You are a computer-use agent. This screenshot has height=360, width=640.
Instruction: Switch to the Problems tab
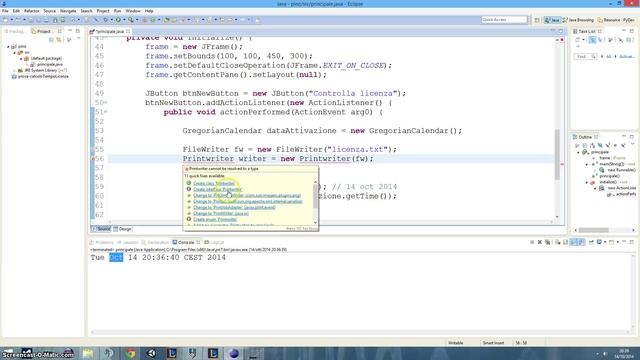pos(102,242)
